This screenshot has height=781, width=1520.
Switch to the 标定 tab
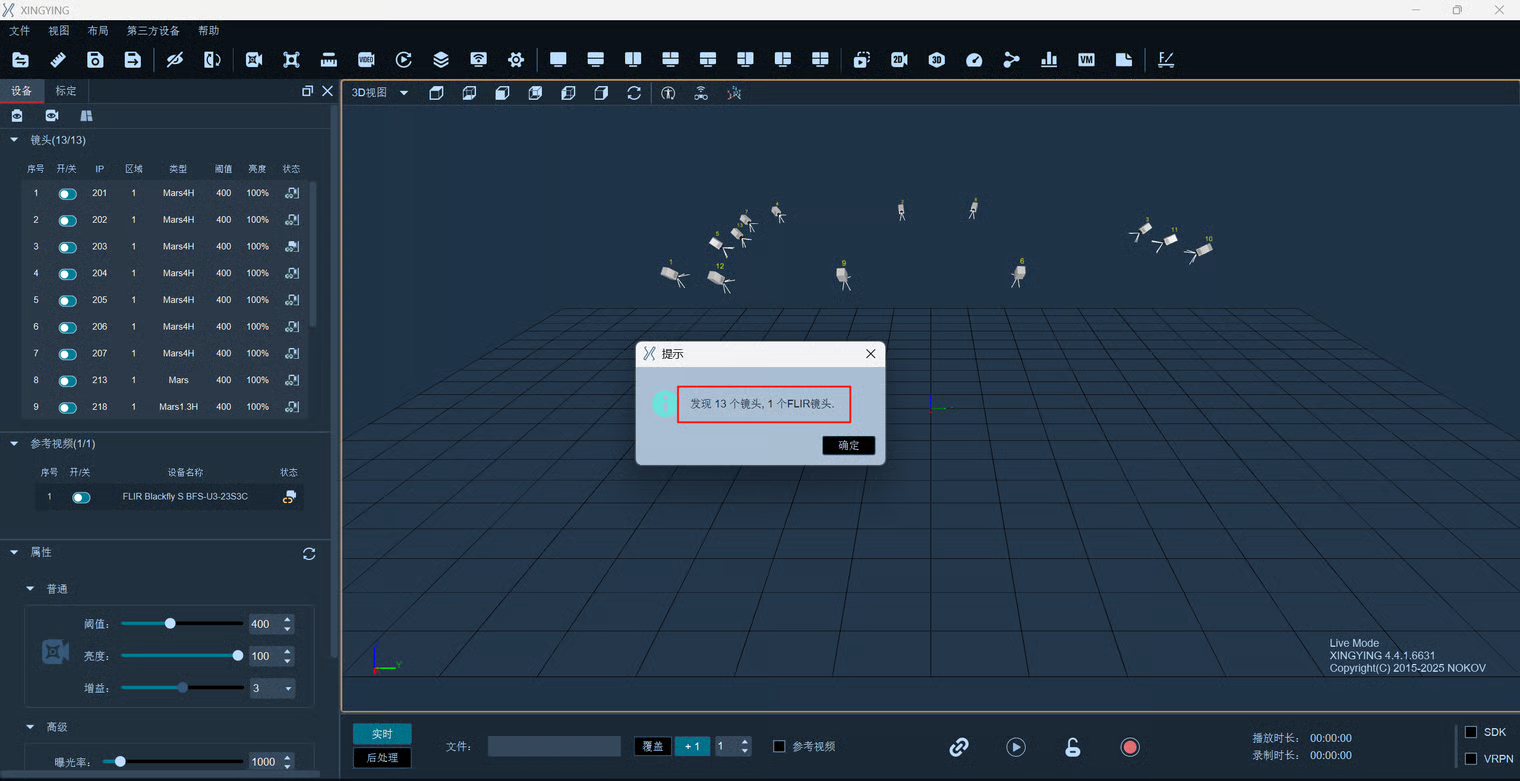pyautogui.click(x=66, y=91)
